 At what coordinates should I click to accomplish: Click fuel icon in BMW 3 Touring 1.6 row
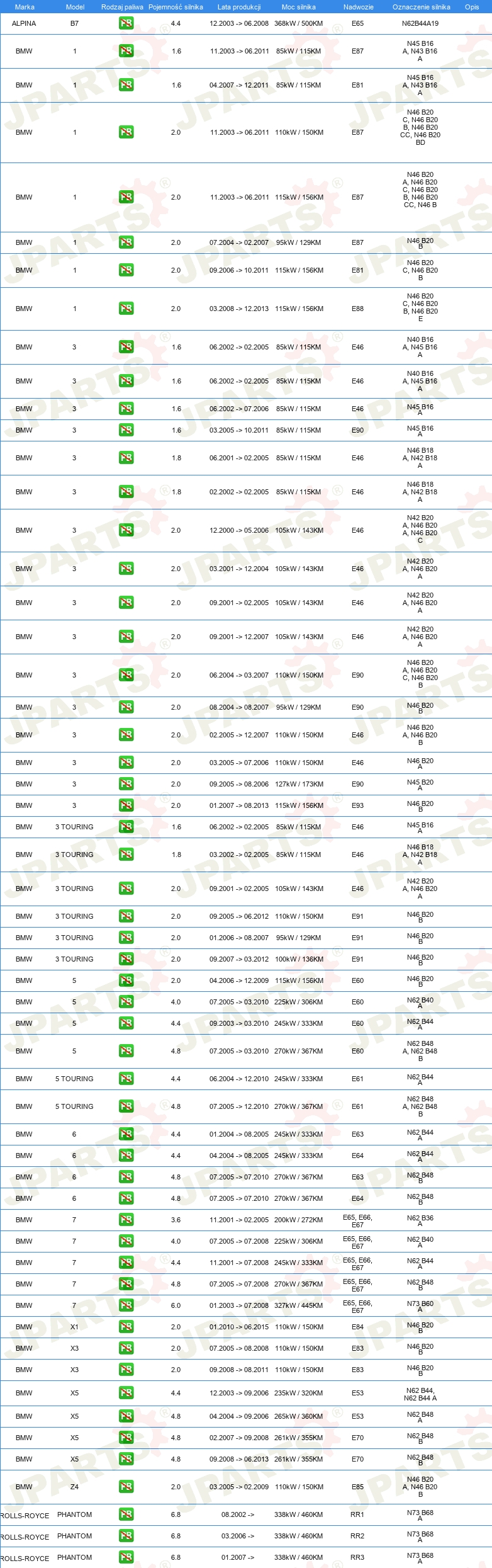pyautogui.click(x=126, y=827)
